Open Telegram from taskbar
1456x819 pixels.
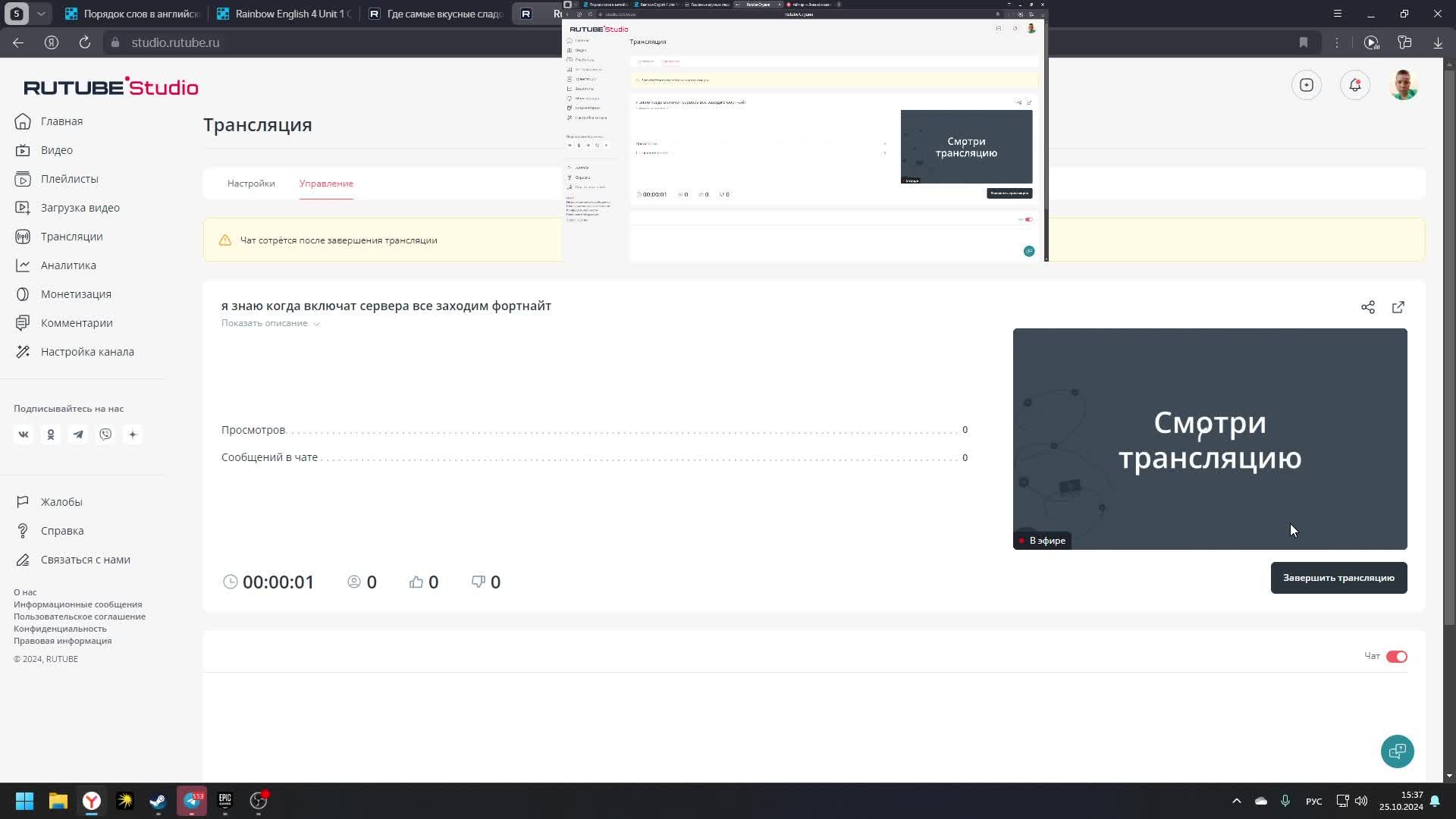192,801
